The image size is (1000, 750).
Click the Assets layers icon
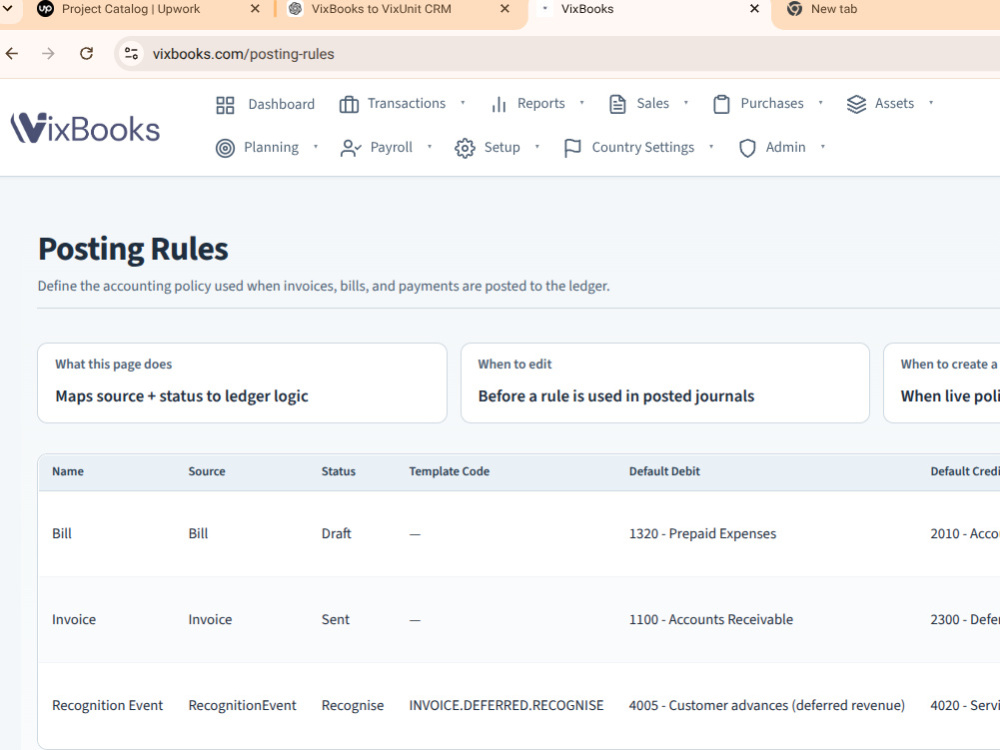point(856,104)
